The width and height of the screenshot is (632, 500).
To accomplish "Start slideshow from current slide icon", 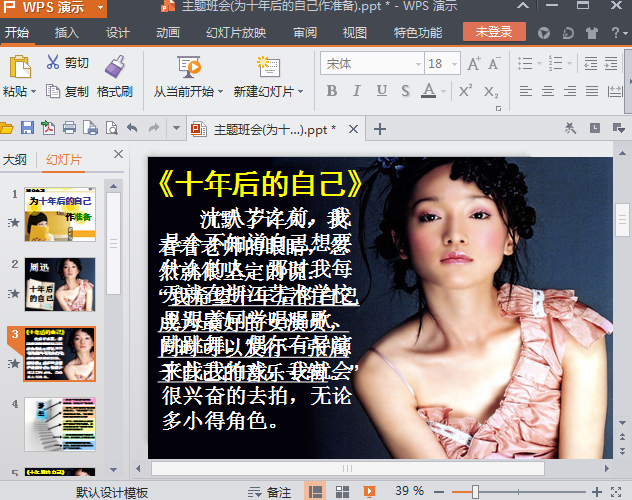I will (x=189, y=66).
